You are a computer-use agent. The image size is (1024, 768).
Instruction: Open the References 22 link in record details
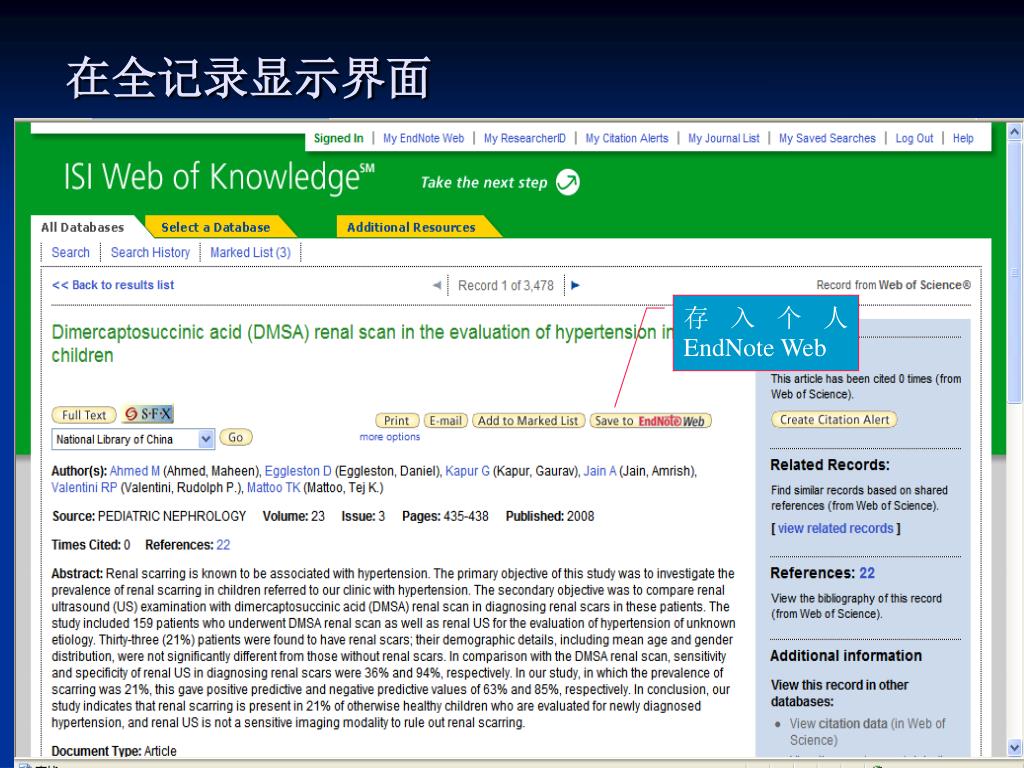[x=223, y=545]
